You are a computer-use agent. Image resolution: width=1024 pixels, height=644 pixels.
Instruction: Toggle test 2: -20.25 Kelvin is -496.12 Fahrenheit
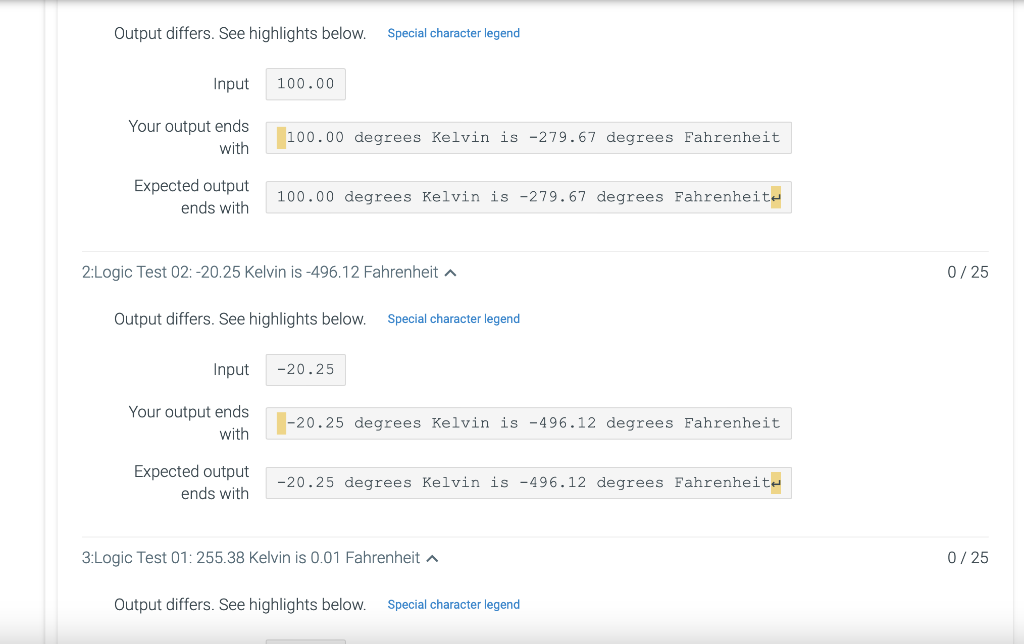pos(260,272)
